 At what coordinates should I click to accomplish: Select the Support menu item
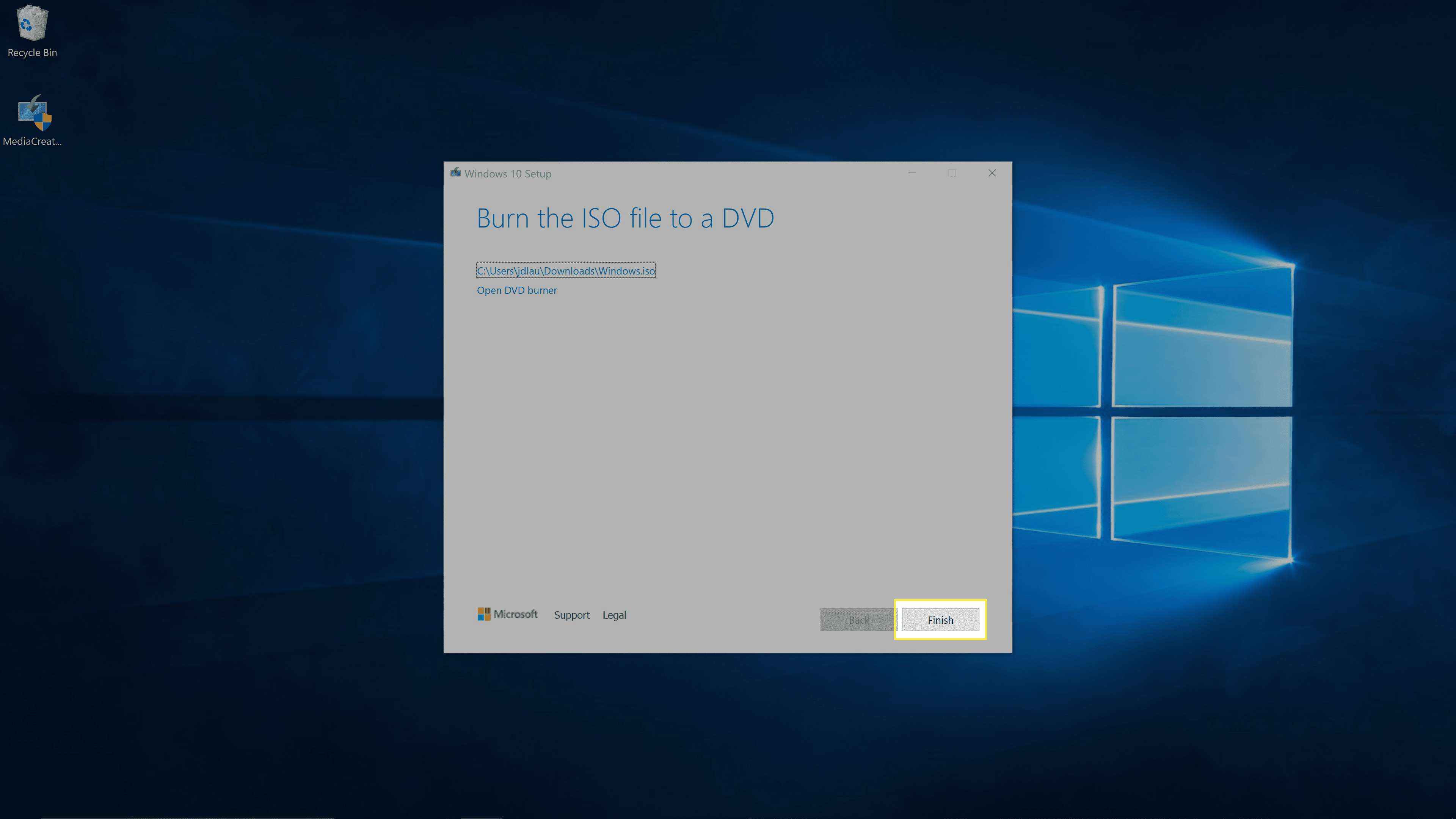[571, 614]
